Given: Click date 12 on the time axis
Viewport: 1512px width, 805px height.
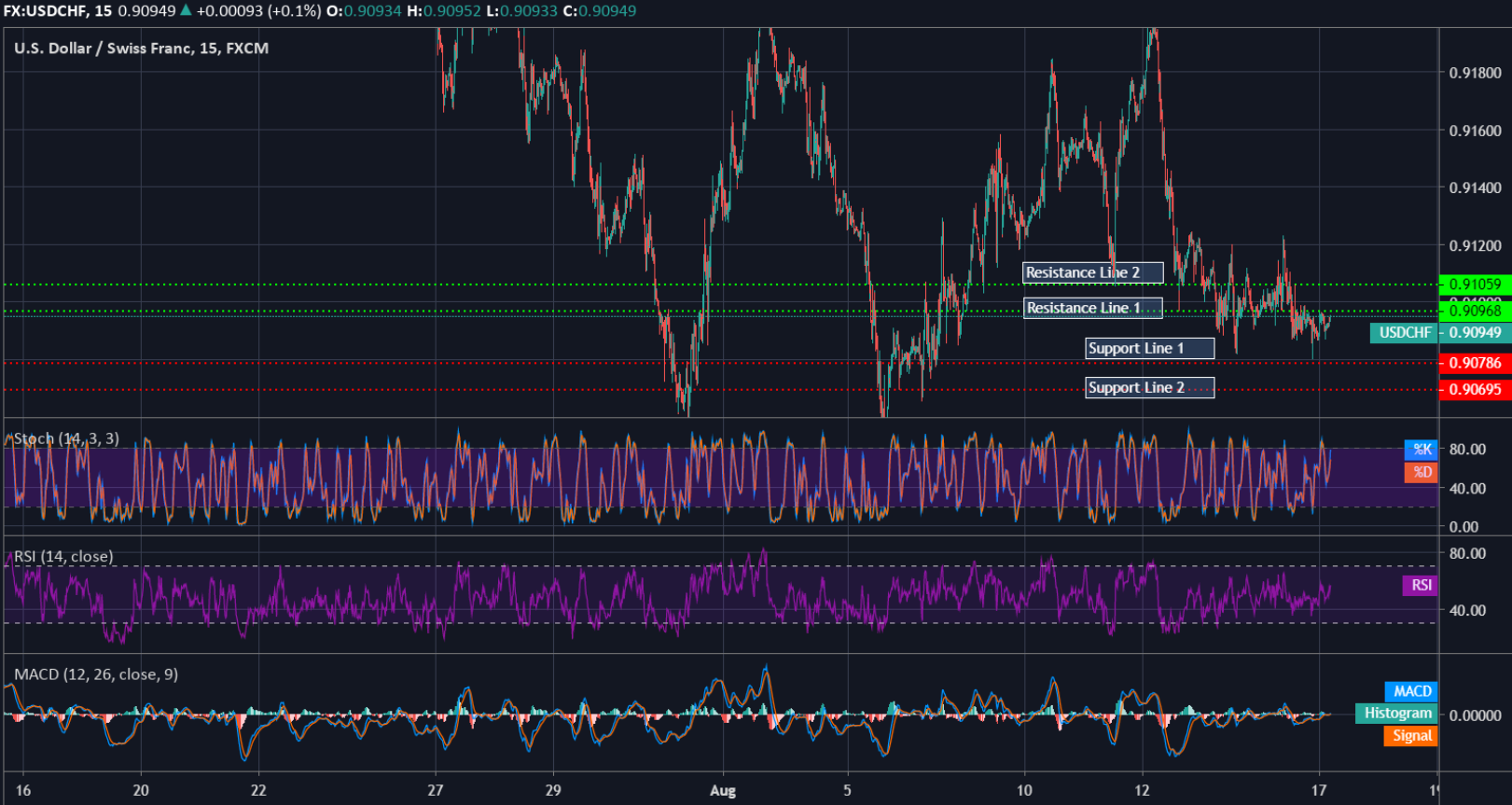Looking at the screenshot, I should tap(1142, 790).
